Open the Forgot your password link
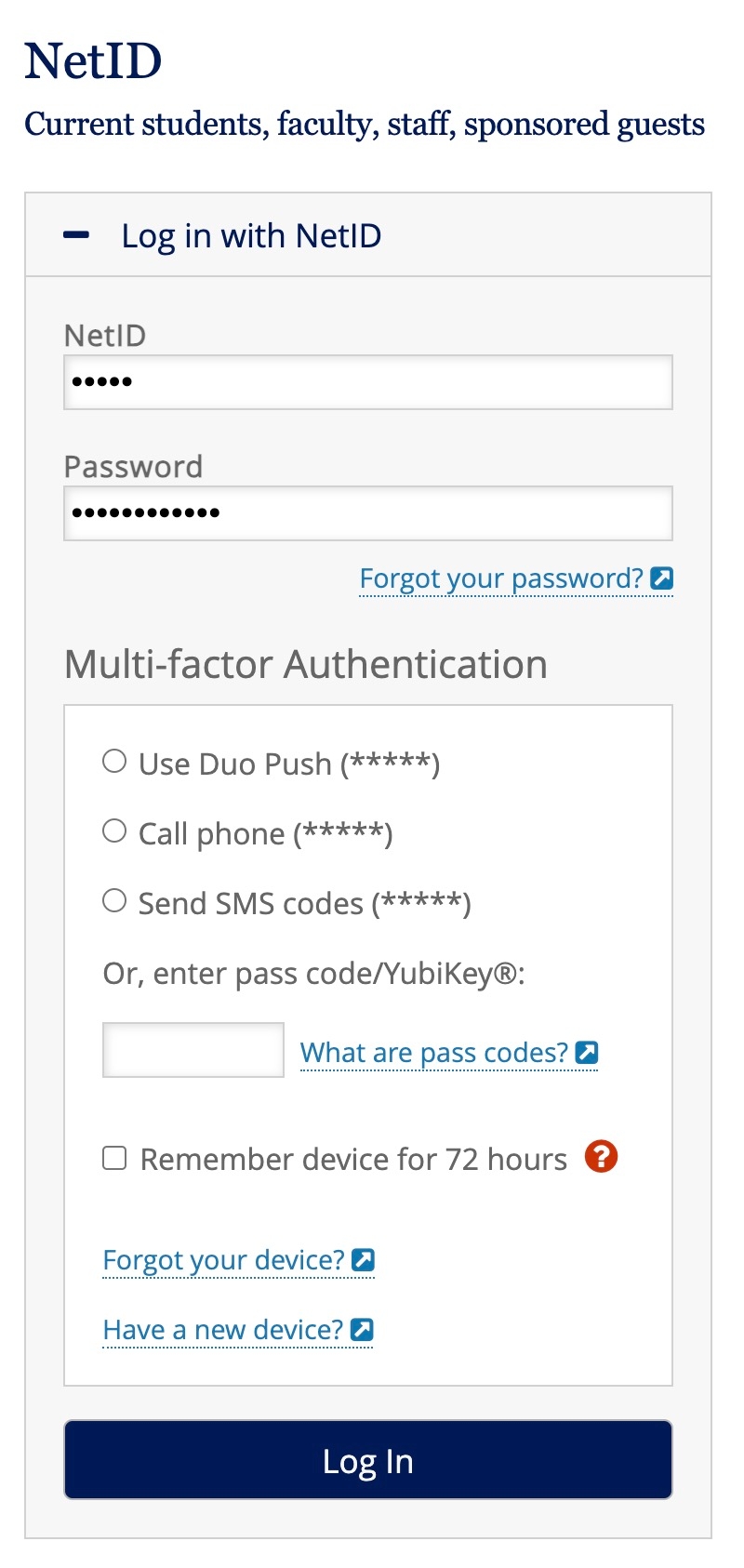The height and width of the screenshot is (1568, 744). pyautogui.click(x=501, y=578)
